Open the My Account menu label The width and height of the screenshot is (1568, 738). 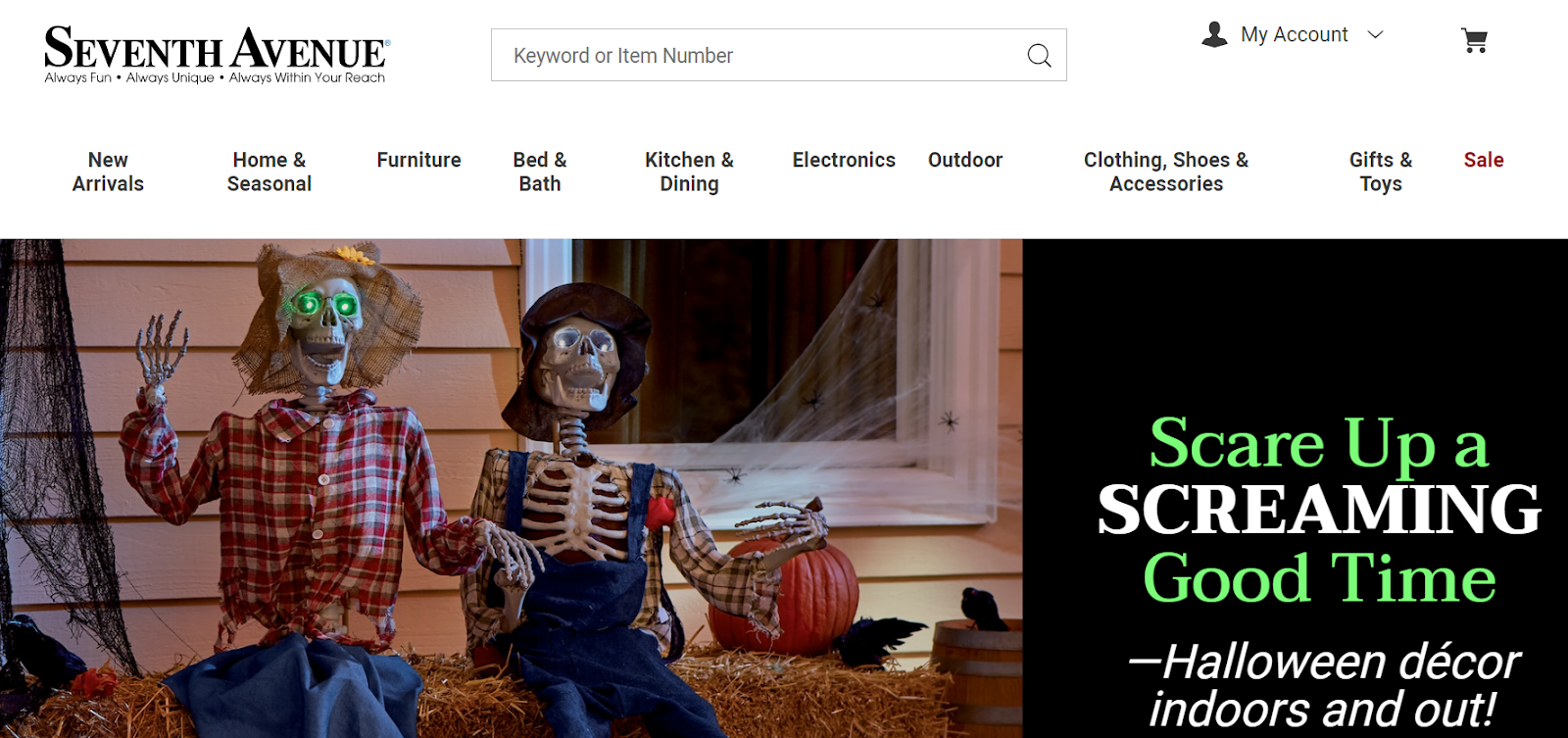click(x=1294, y=34)
